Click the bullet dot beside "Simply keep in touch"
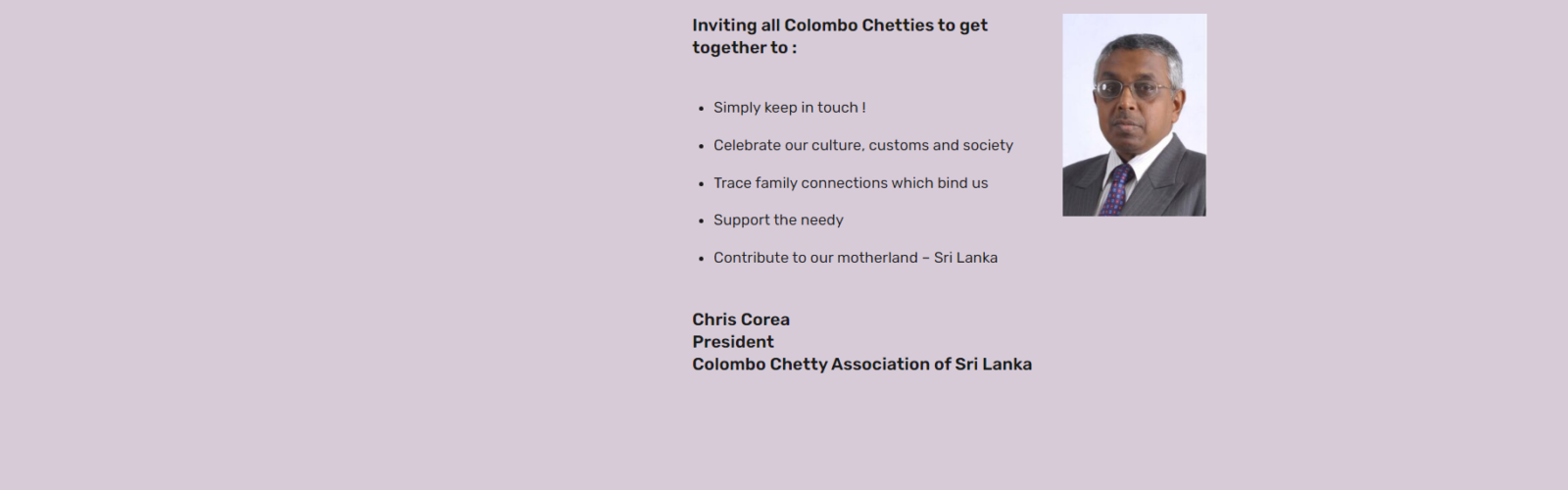Viewport: 1568px width, 490px height. 701,109
